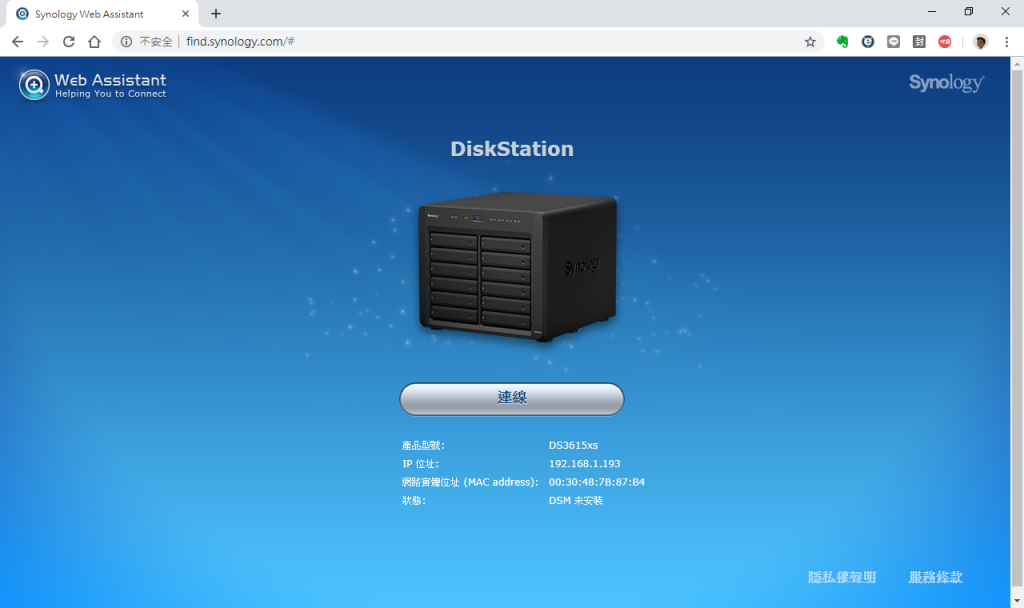1024x608 pixels.
Task: Click the browser forward arrow
Action: coord(43,42)
